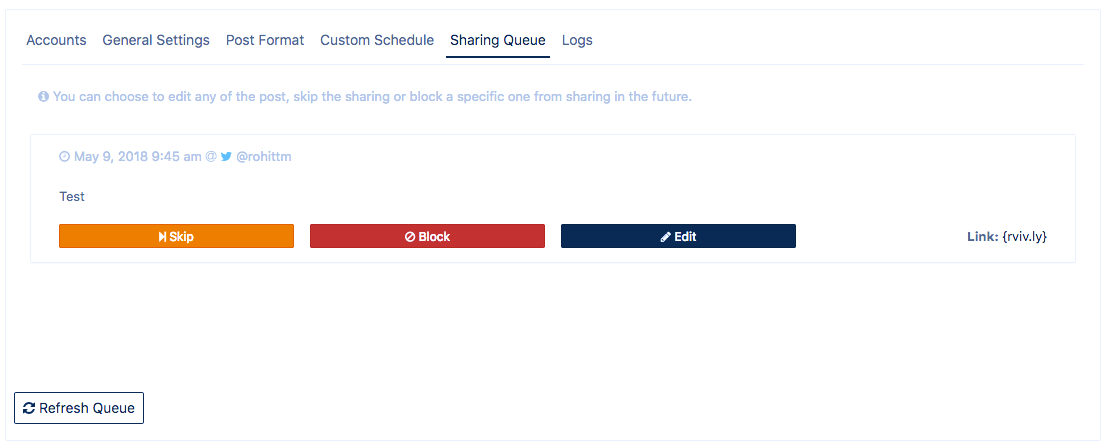The height and width of the screenshot is (445, 1107).
Task: Go to Custom Schedule tab
Action: click(x=377, y=40)
